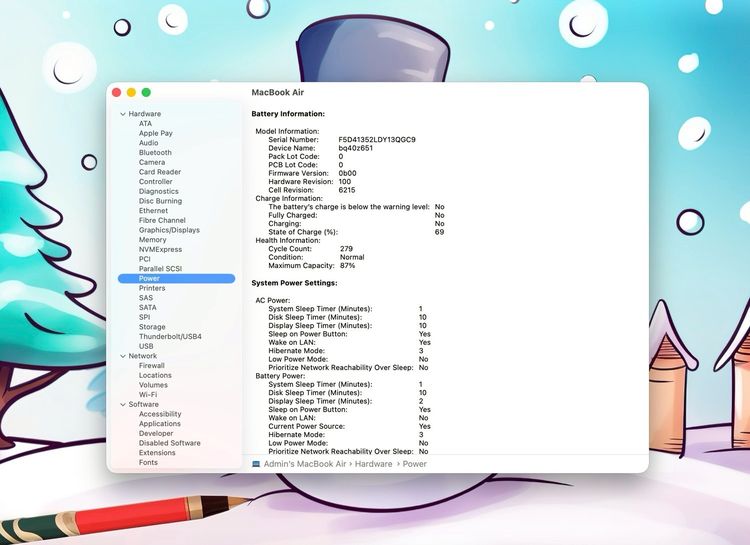View Diagnostics information
The image size is (750, 545).
point(158,191)
